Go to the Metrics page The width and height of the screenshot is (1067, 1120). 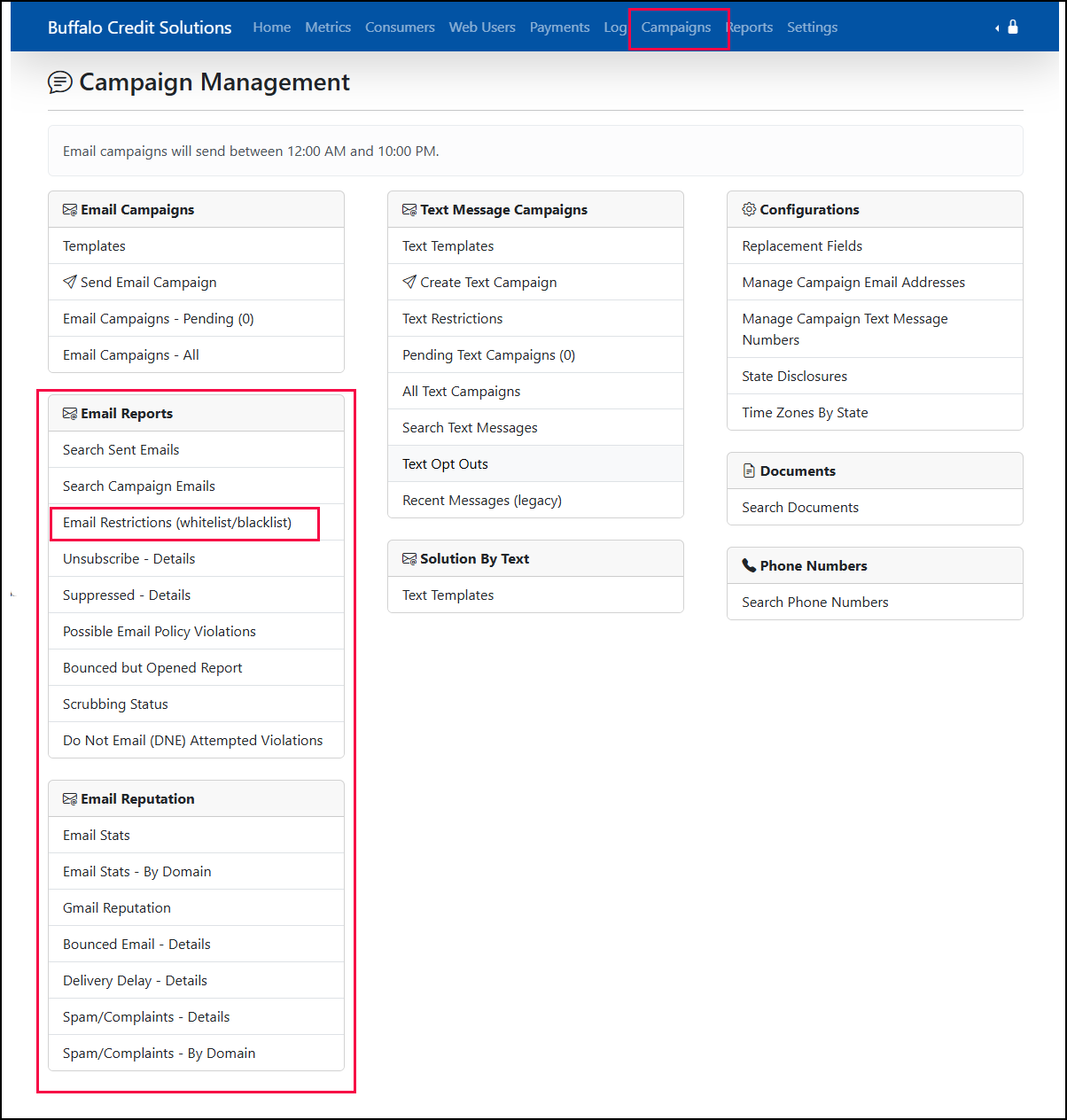pos(328,27)
